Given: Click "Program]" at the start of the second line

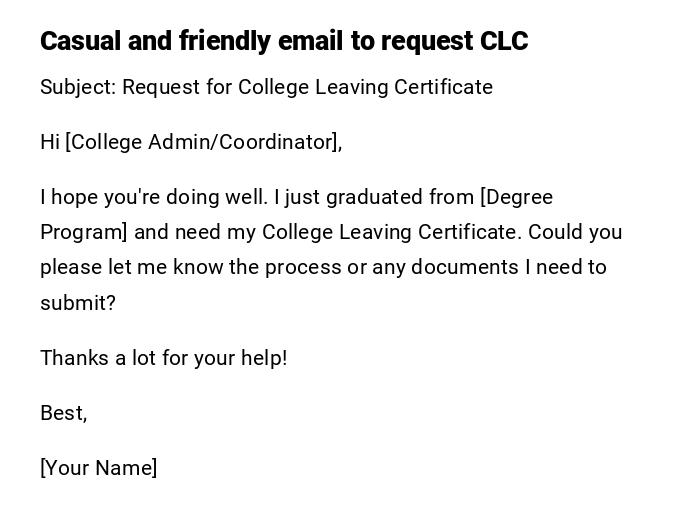Looking at the screenshot, I should click(84, 232).
